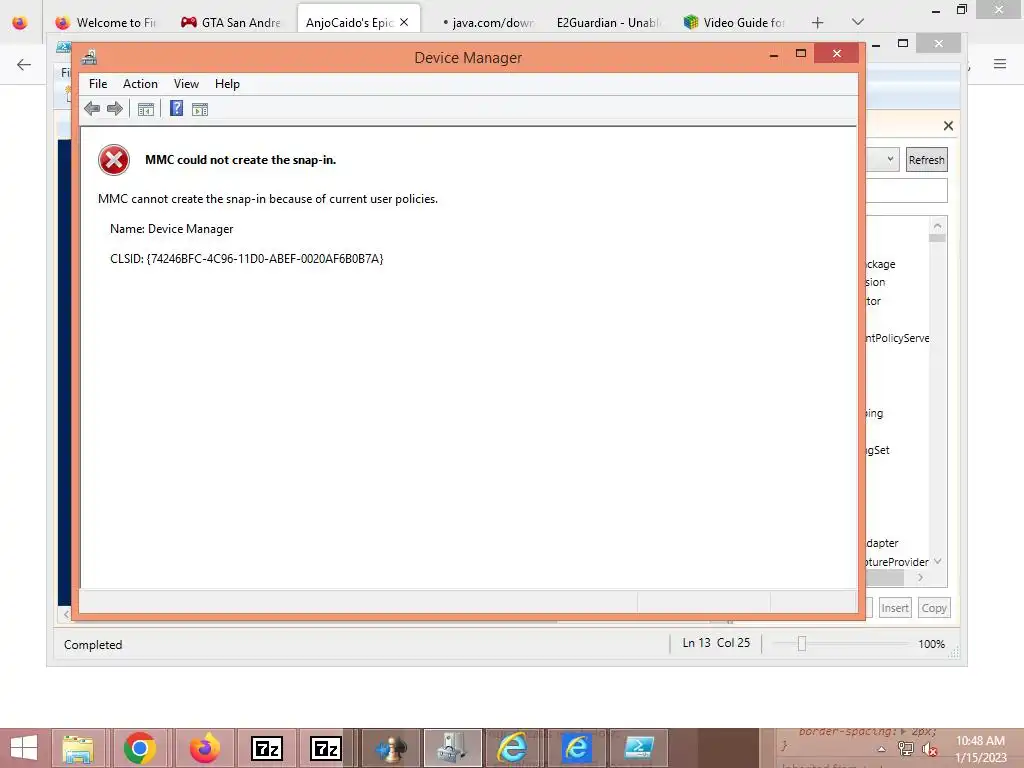
Task: Open File Explorer from the taskbar
Action: point(78,748)
